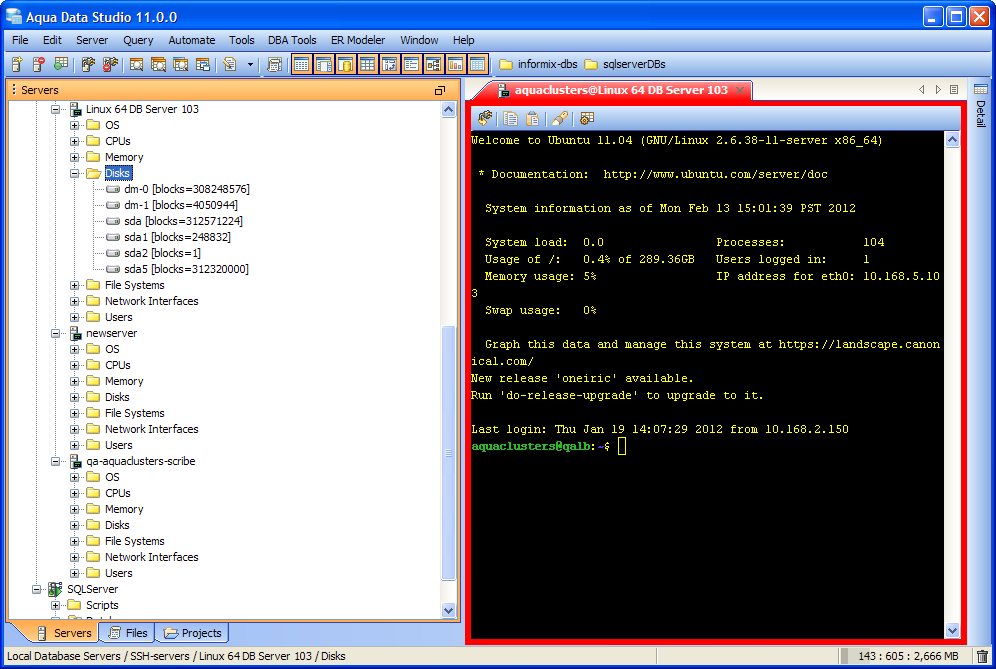The width and height of the screenshot is (996, 669).
Task: Select Network Interfaces under newserver
Action: [151, 429]
